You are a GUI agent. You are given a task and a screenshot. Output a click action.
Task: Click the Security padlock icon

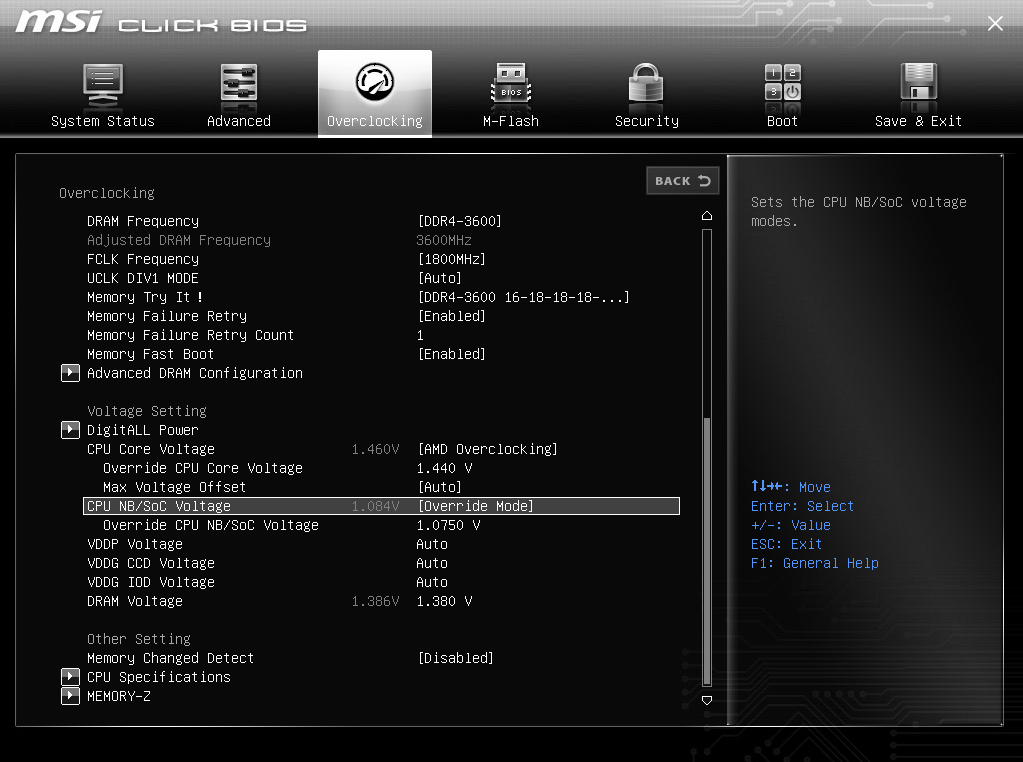pos(646,84)
